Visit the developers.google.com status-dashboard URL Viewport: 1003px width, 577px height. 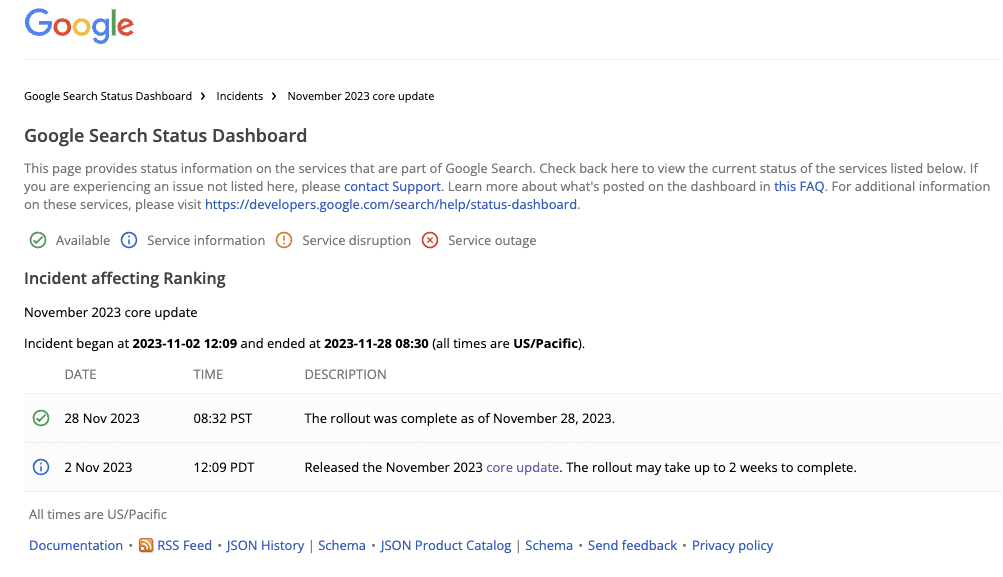391,204
